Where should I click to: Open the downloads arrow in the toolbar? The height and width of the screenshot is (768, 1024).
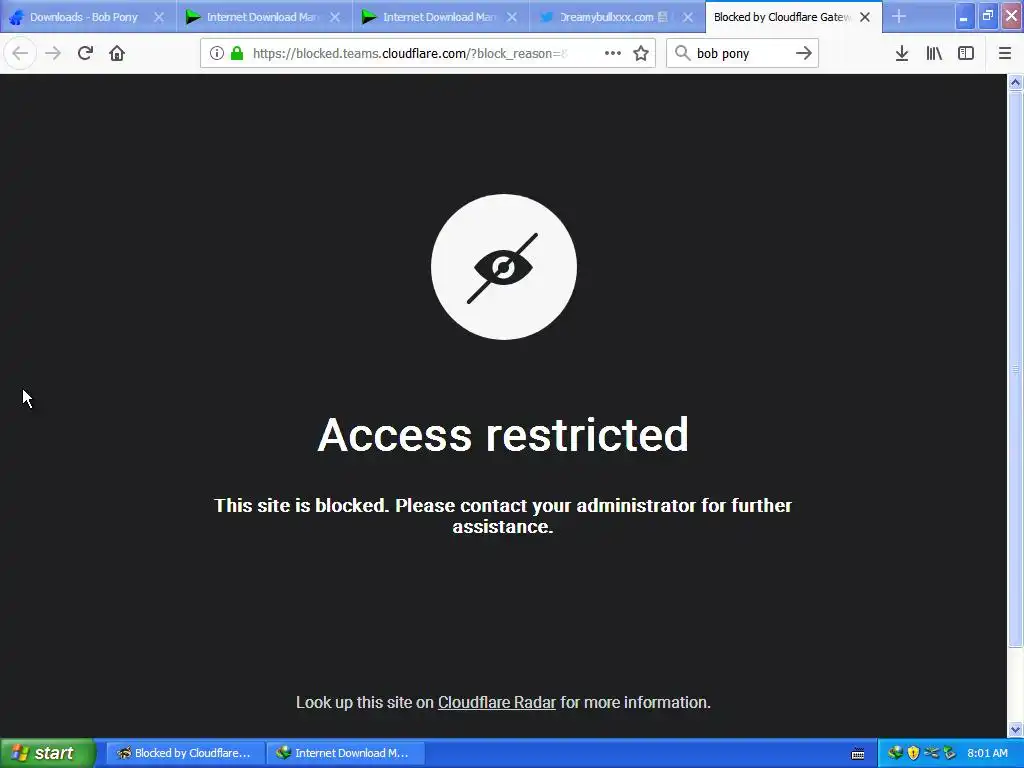click(x=902, y=54)
